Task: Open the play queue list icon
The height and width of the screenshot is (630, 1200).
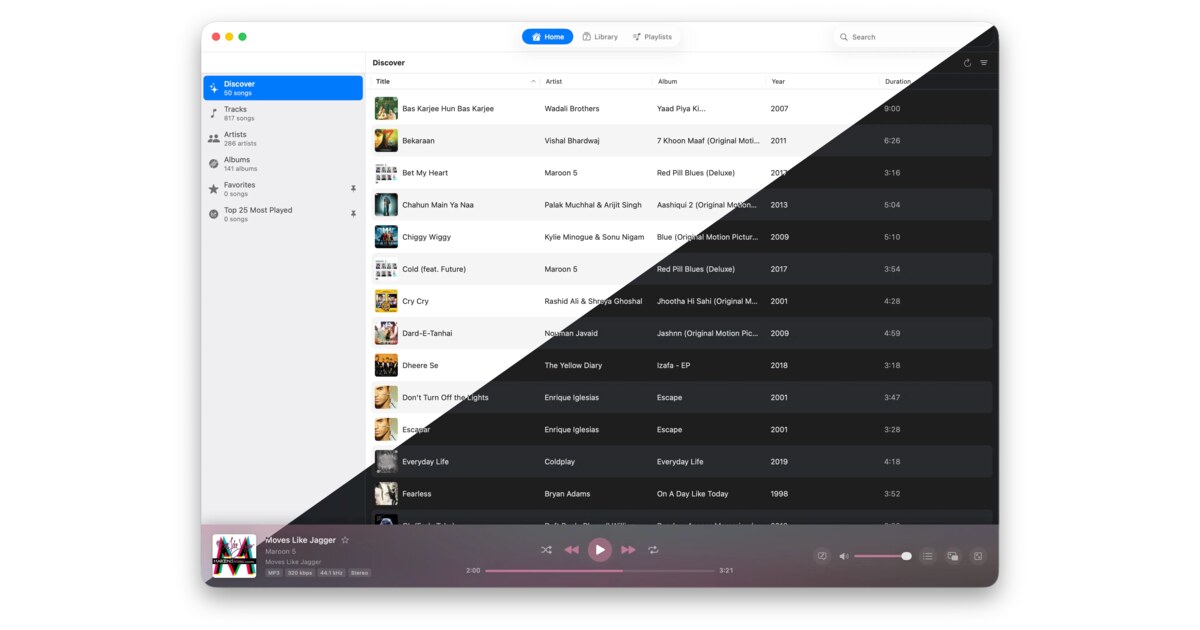Action: pos(928,556)
